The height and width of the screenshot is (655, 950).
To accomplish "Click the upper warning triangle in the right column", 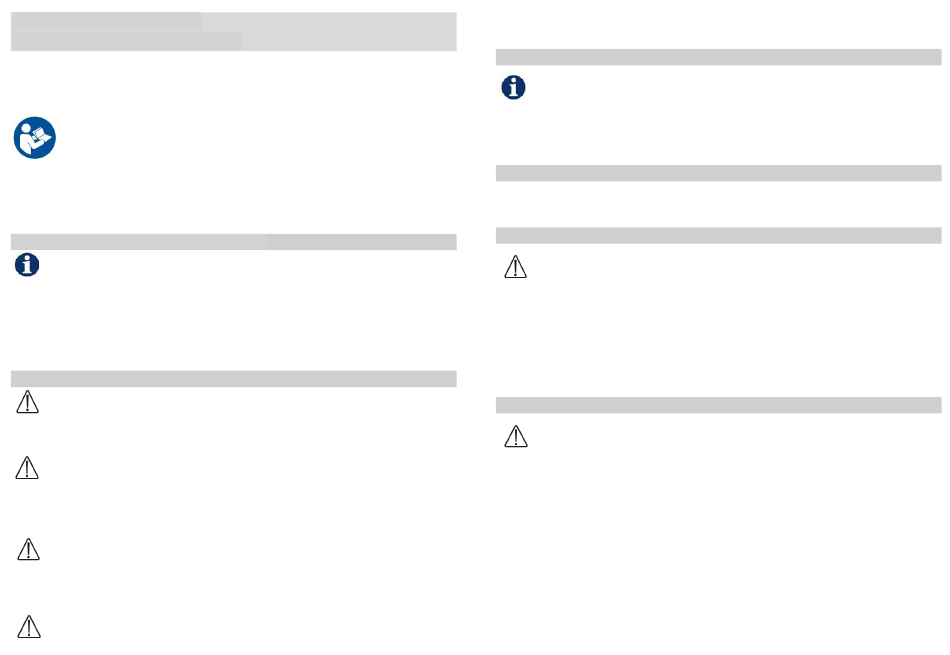I will point(516,267).
